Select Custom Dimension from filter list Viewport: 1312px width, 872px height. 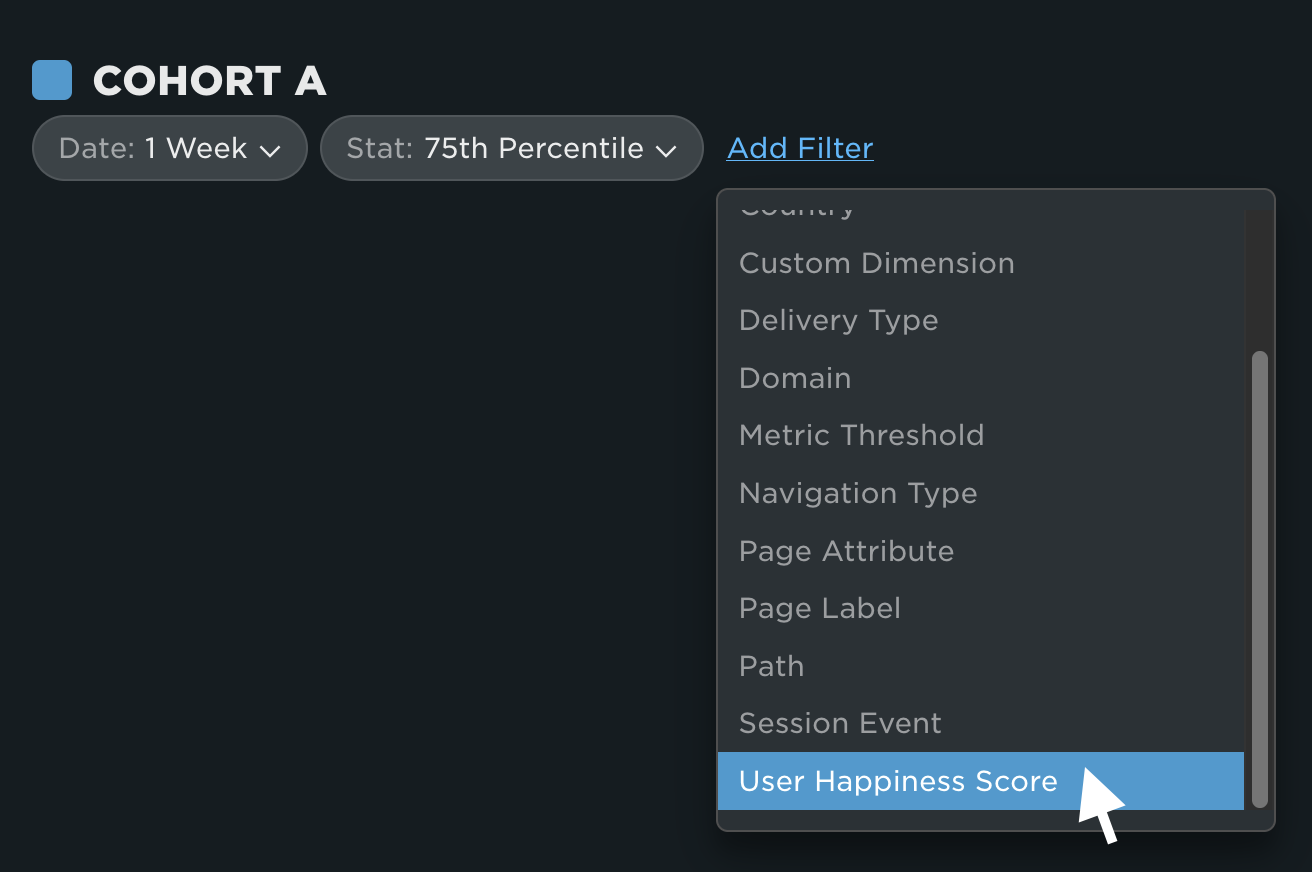981,263
